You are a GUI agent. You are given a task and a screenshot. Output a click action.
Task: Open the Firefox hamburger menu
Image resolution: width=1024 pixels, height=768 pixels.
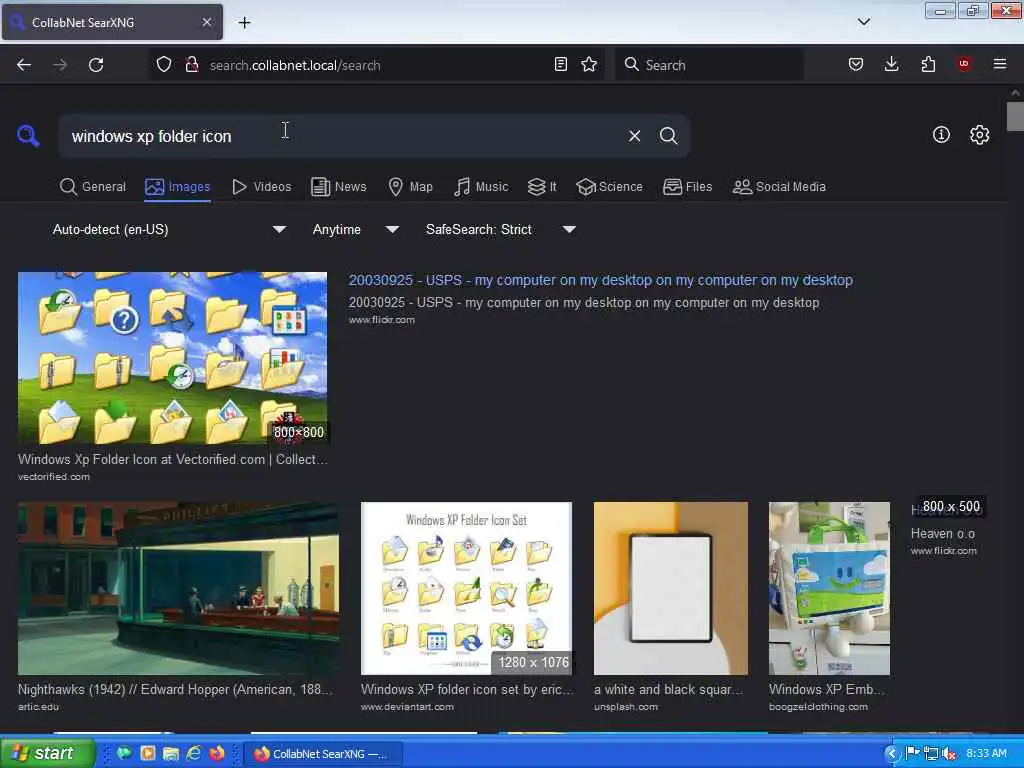[1000, 64]
